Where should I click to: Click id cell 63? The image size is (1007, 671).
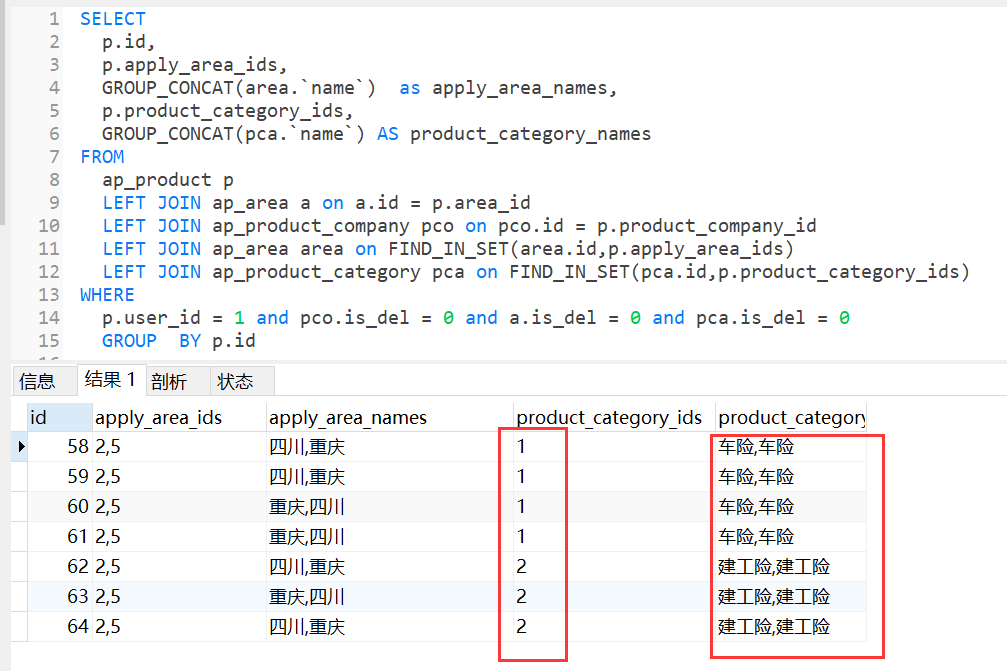point(60,597)
